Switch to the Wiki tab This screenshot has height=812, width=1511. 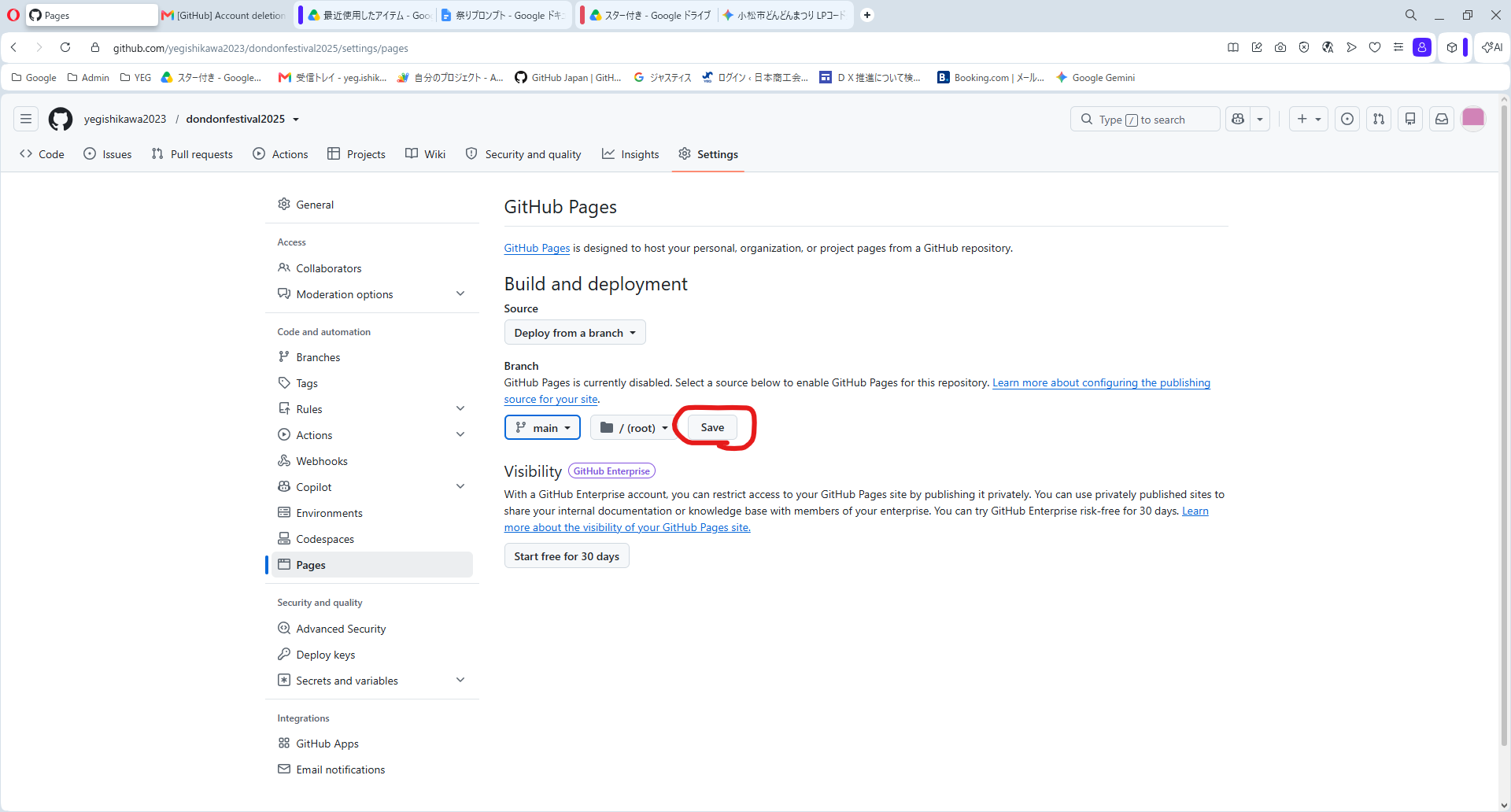pyautogui.click(x=426, y=154)
